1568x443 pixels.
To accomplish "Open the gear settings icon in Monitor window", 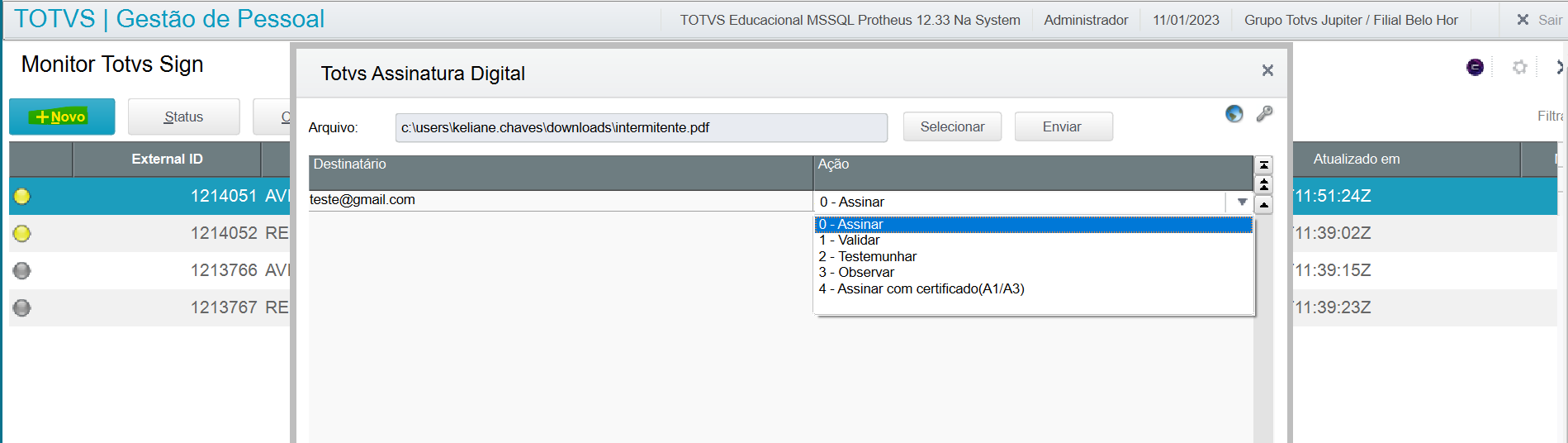I will (x=1519, y=67).
